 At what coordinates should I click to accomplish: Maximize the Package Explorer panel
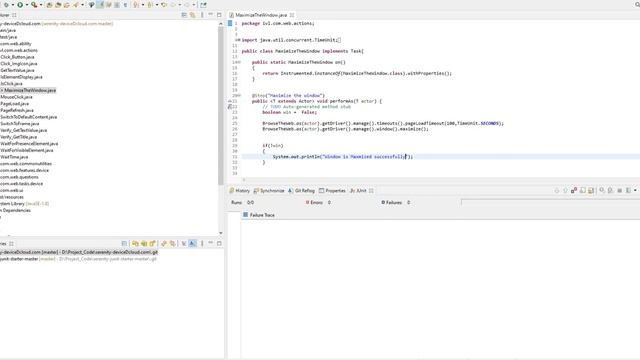(x=219, y=15)
